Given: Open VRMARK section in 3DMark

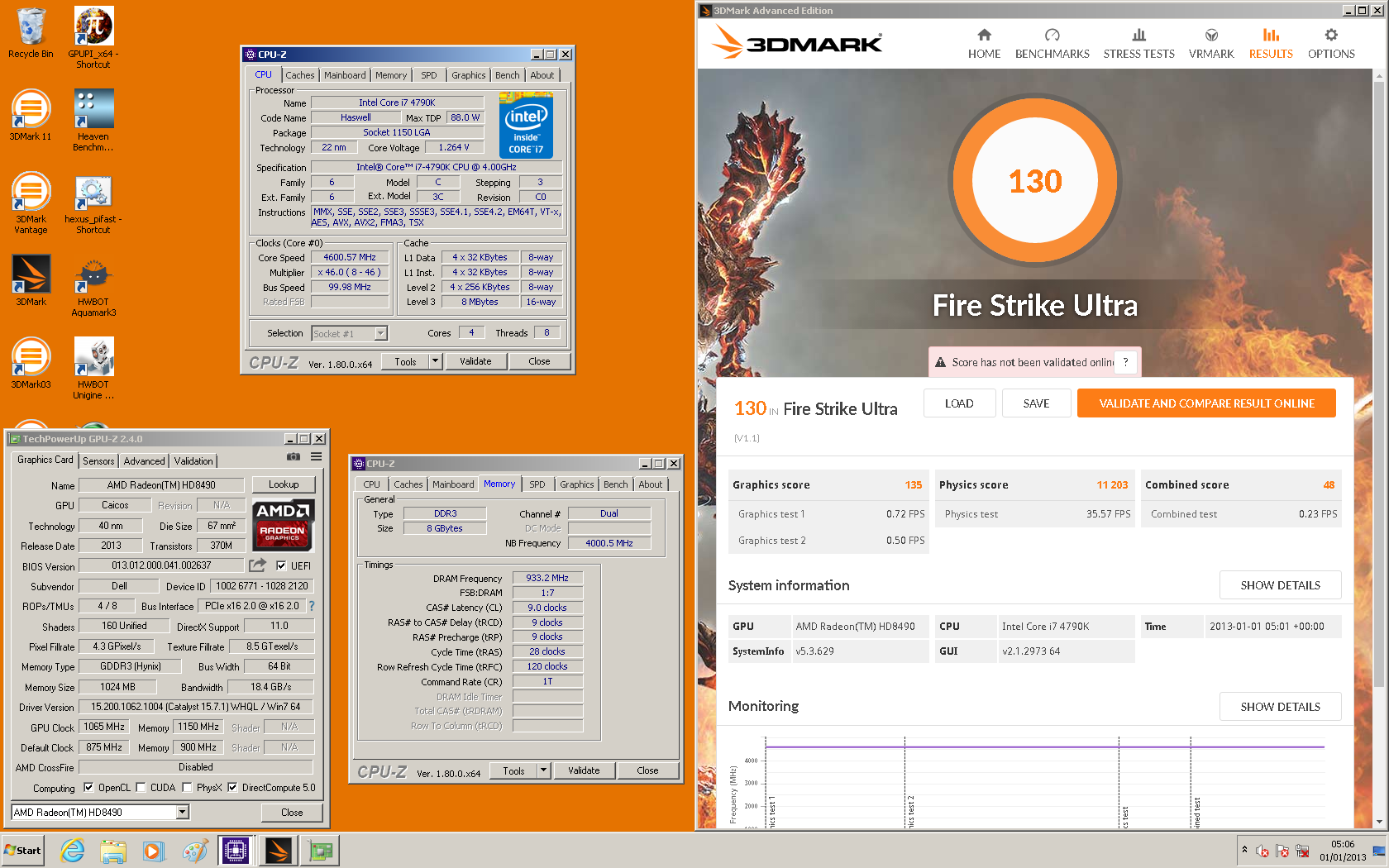Looking at the screenshot, I should (1211, 43).
